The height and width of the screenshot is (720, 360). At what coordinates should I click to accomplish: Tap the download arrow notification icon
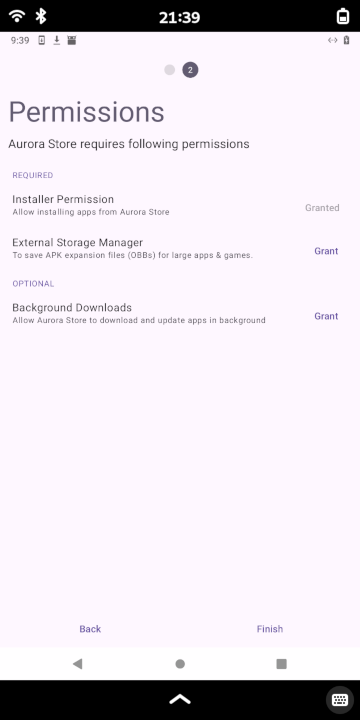click(x=56, y=40)
